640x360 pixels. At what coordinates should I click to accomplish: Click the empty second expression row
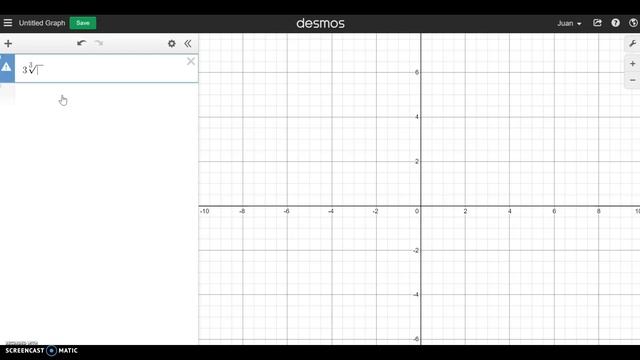tap(99, 94)
